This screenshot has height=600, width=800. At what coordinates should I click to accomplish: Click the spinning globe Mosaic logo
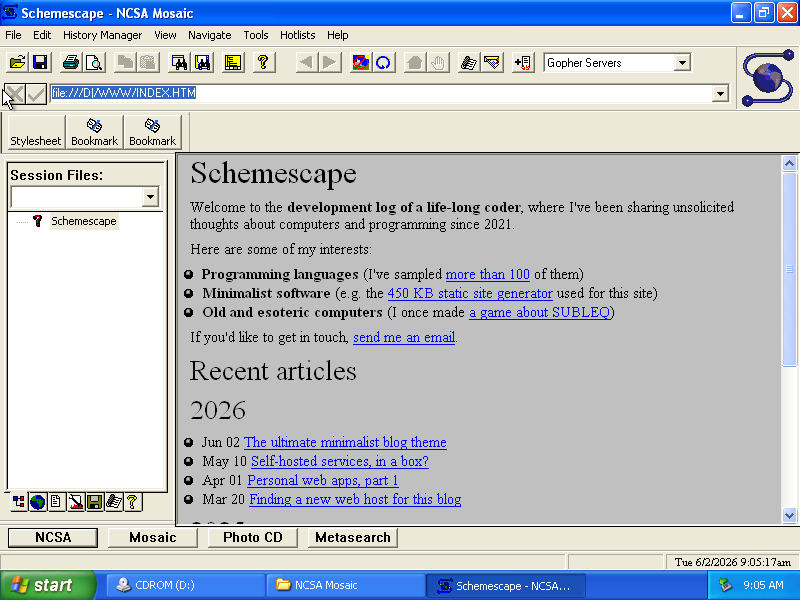768,78
